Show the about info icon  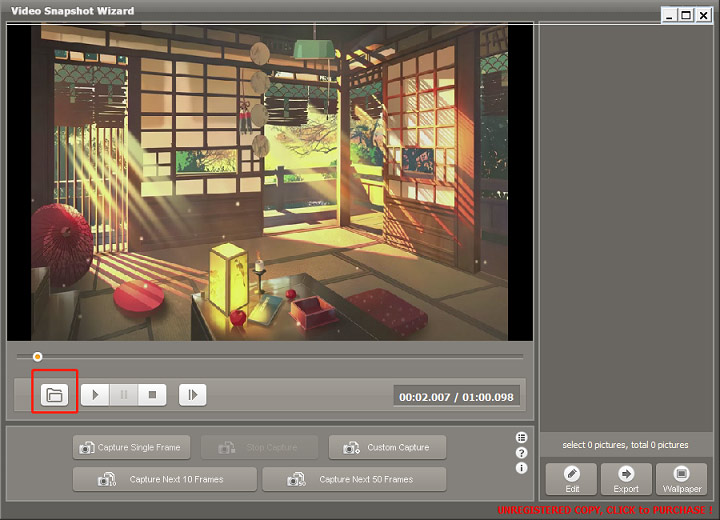pyautogui.click(x=521, y=468)
